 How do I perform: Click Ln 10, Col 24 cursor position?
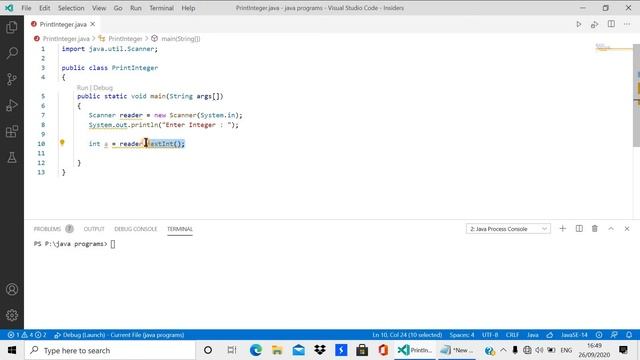click(407, 335)
